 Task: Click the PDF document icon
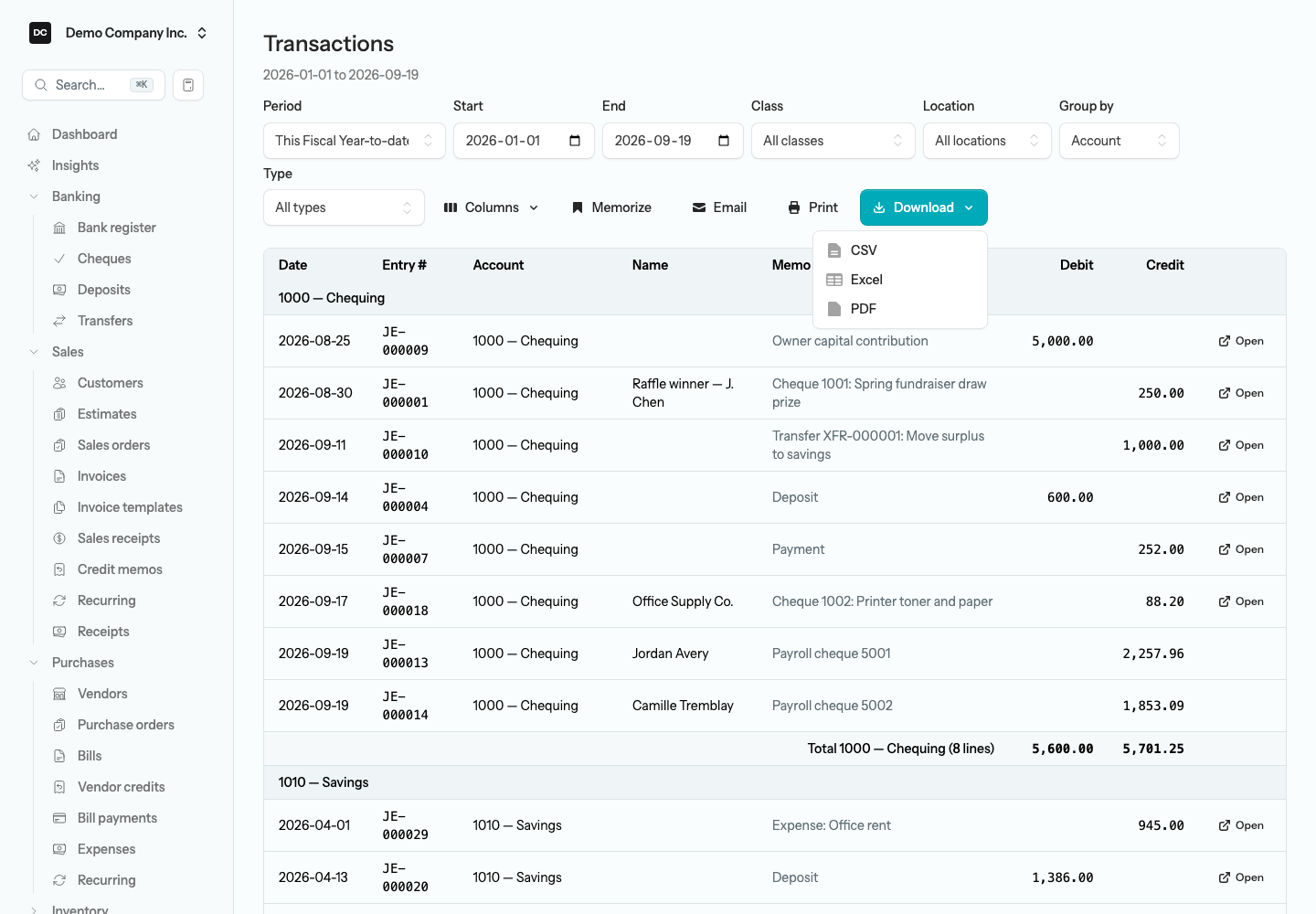point(834,309)
